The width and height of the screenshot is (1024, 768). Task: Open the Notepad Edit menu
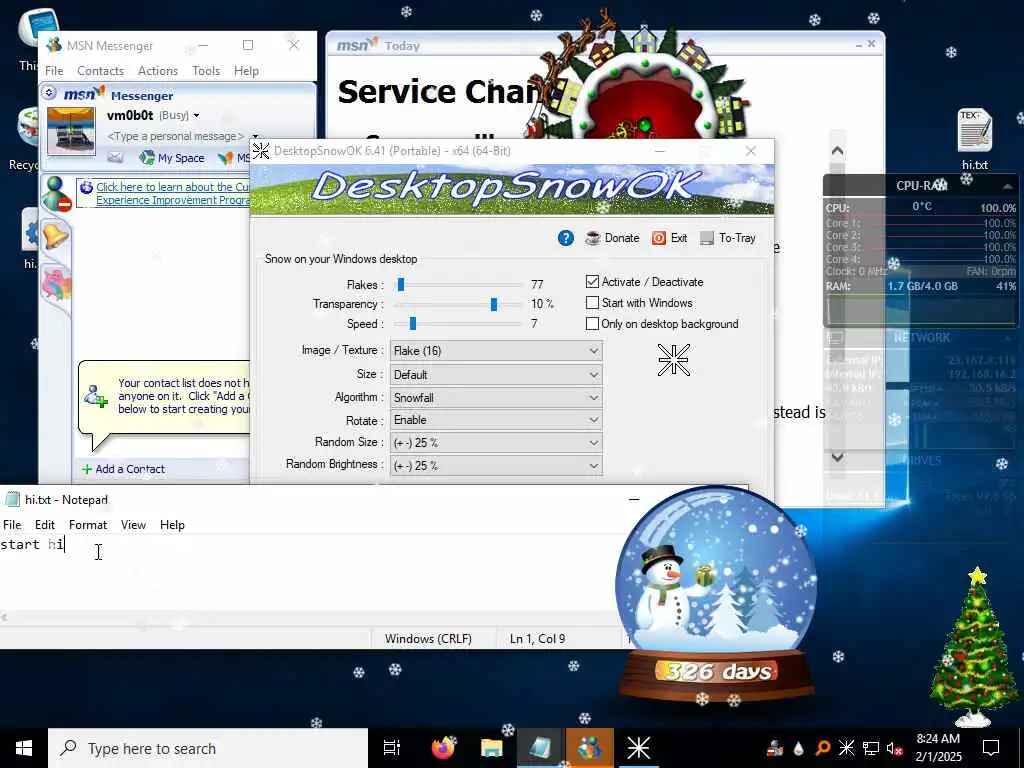pos(44,525)
